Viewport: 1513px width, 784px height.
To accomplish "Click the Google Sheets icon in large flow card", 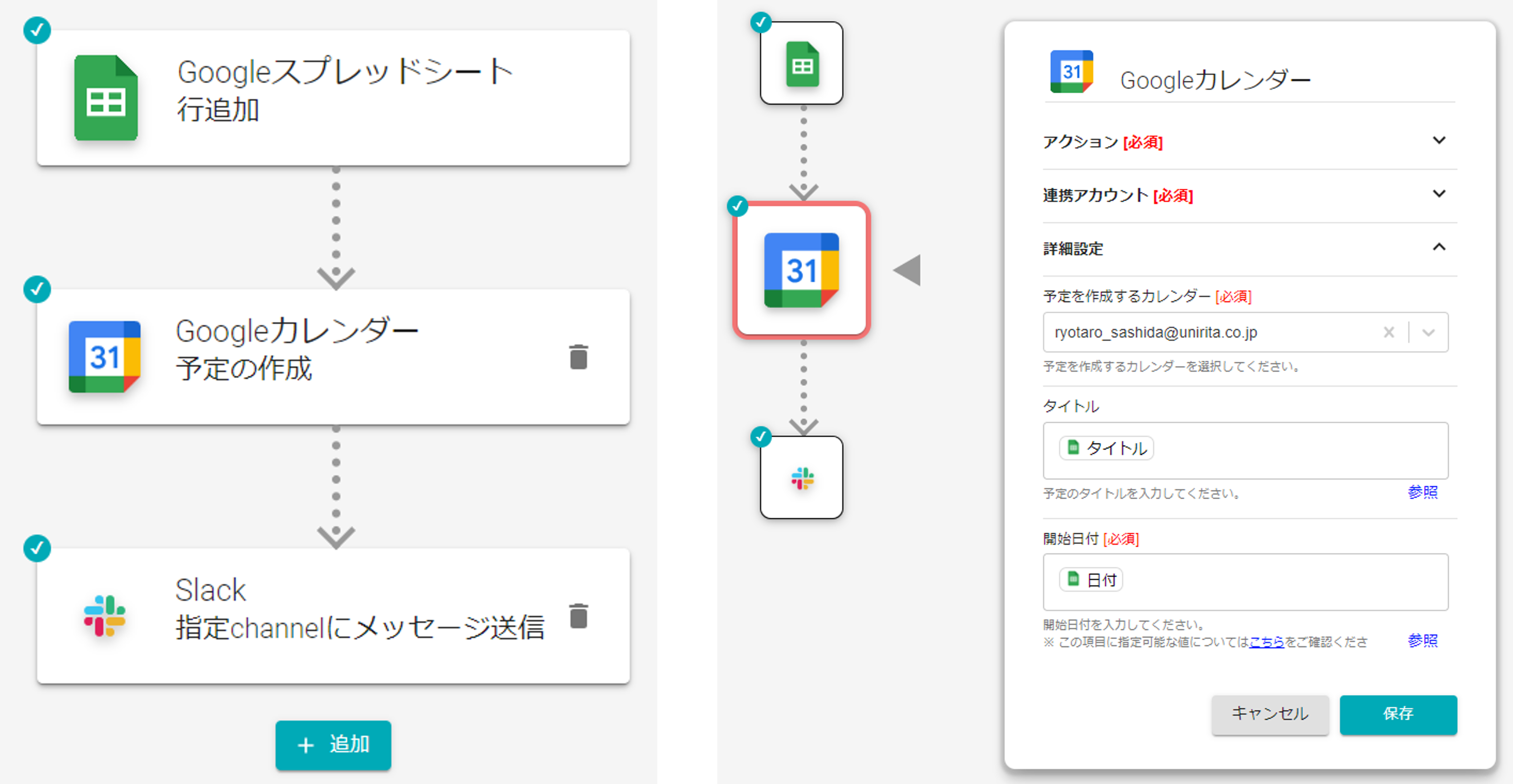I will 106,98.
